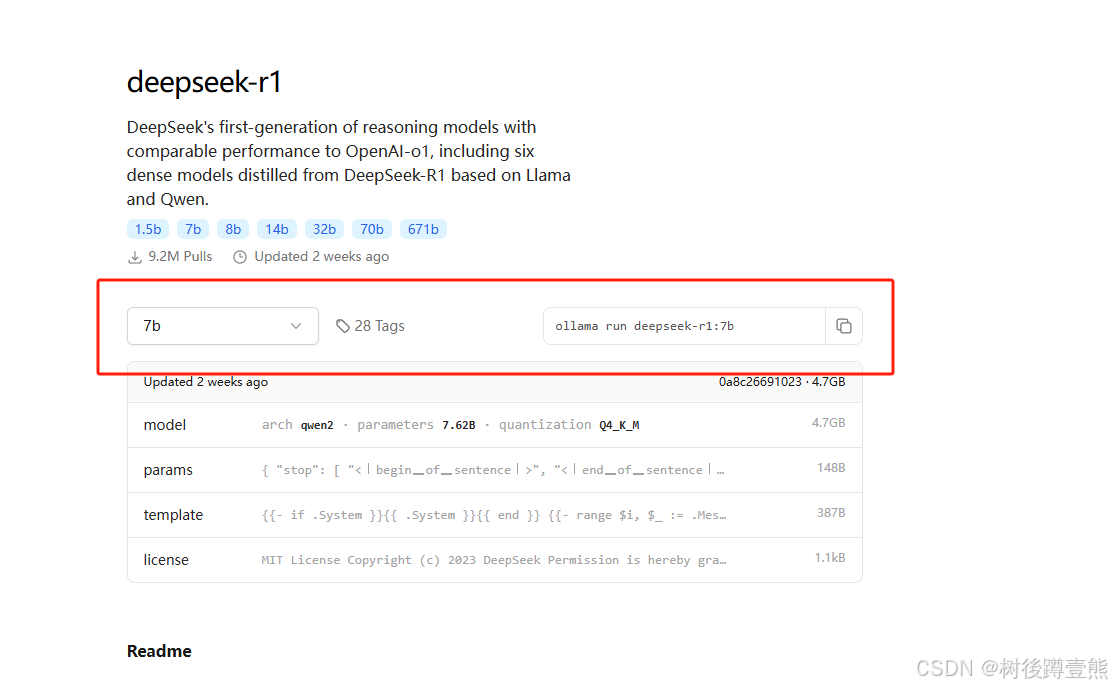Open the 7b model size dropdown
This screenshot has width=1112, height=688.
click(x=223, y=326)
